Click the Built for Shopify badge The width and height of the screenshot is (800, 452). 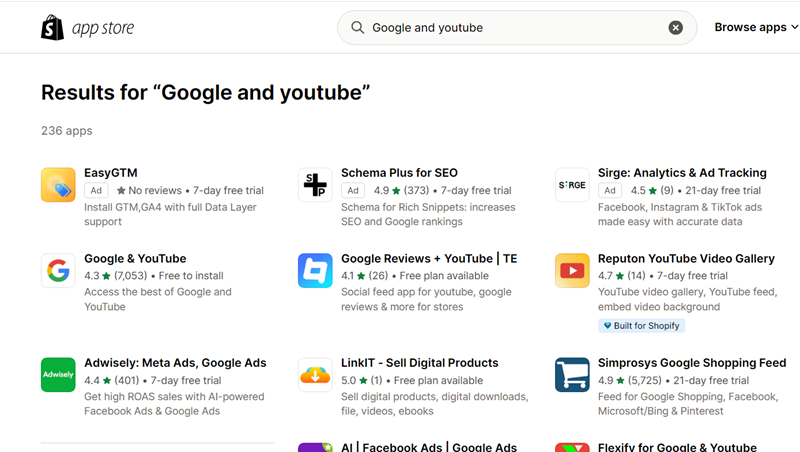tap(641, 325)
